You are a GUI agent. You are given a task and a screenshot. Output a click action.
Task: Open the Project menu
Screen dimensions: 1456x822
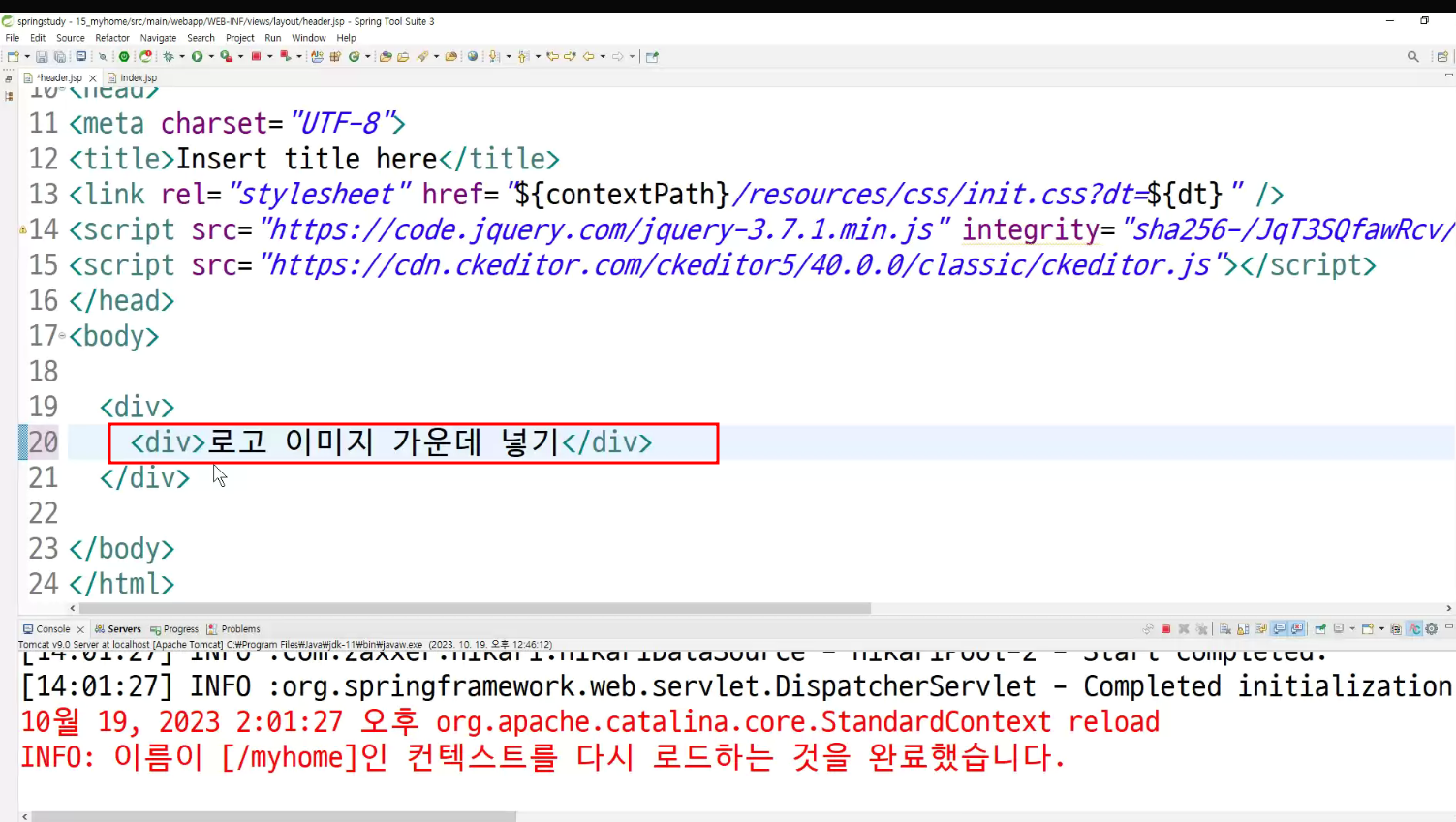pyautogui.click(x=240, y=38)
